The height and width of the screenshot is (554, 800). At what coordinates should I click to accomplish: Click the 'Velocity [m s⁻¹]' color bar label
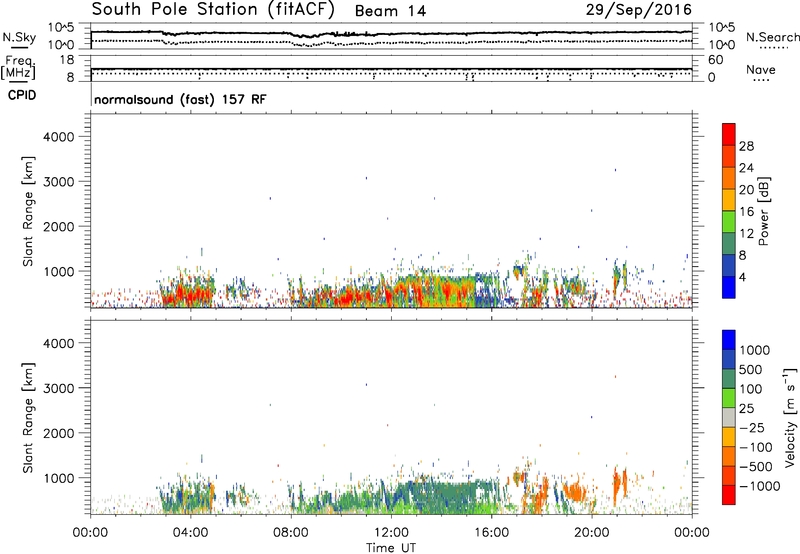790,417
